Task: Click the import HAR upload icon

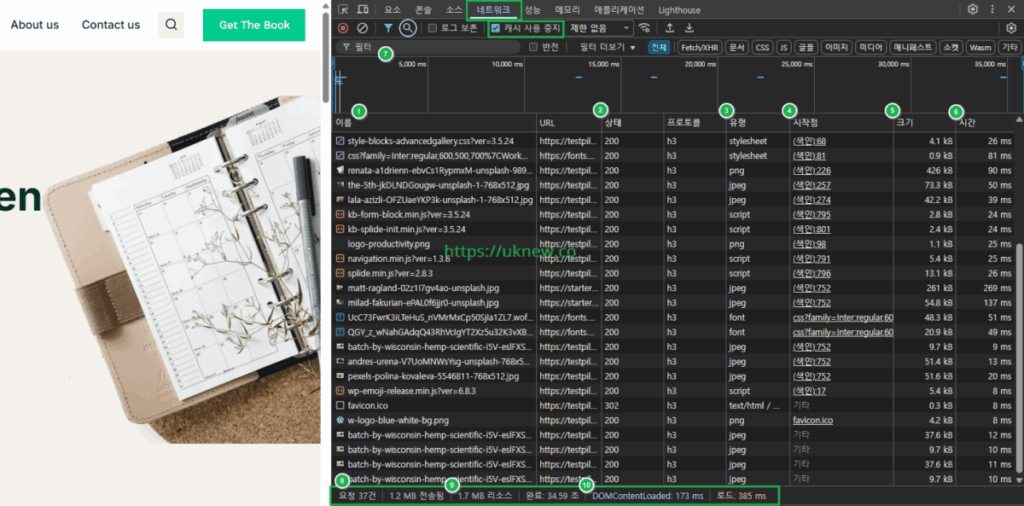Action: [x=669, y=28]
